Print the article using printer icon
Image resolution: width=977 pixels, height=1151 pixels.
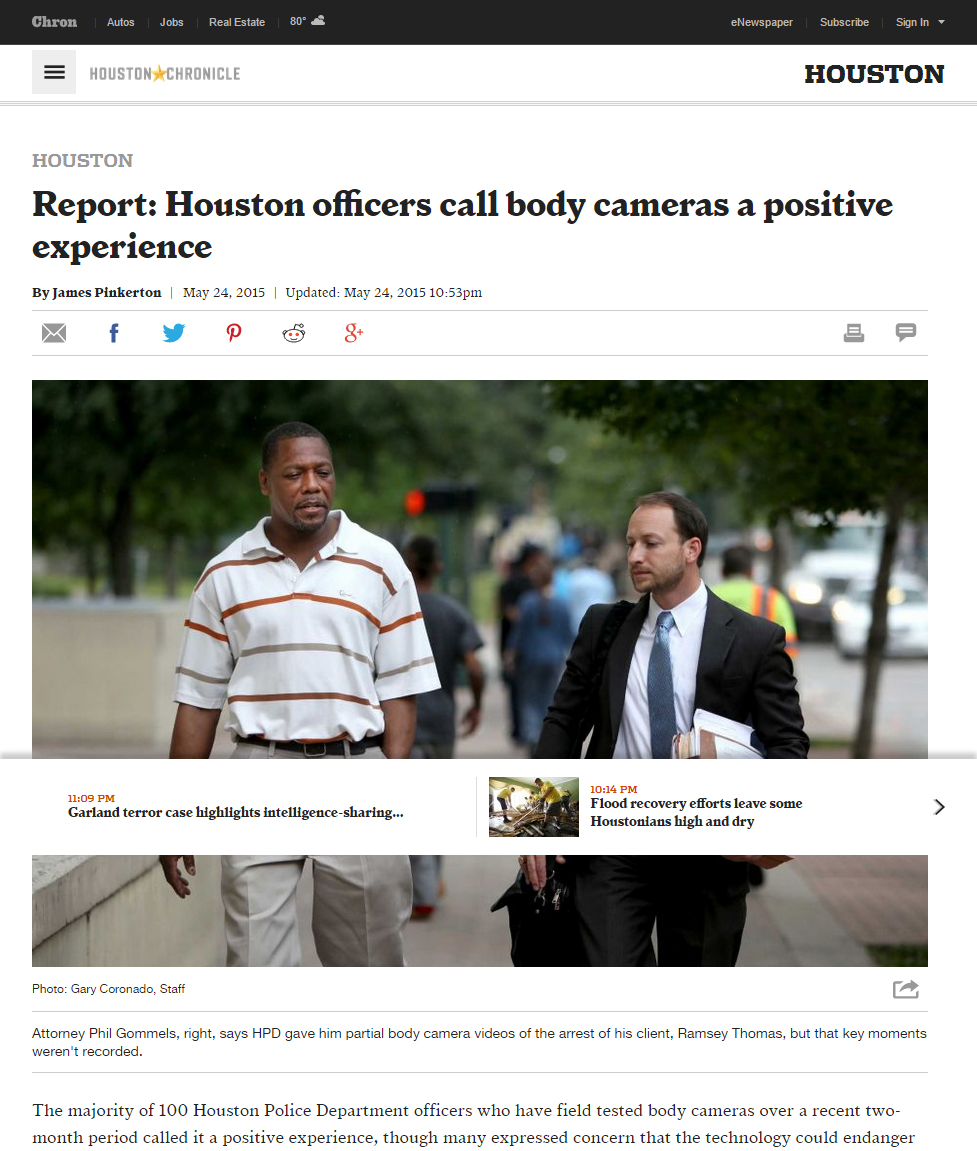tap(854, 333)
